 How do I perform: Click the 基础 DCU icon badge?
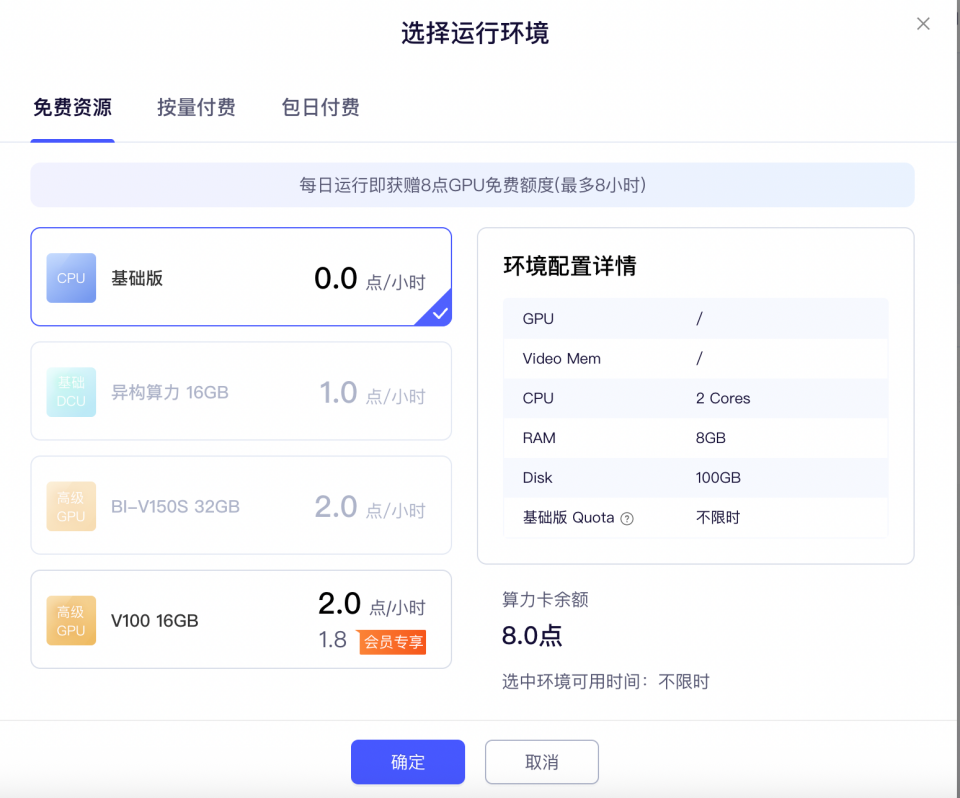coord(71,392)
